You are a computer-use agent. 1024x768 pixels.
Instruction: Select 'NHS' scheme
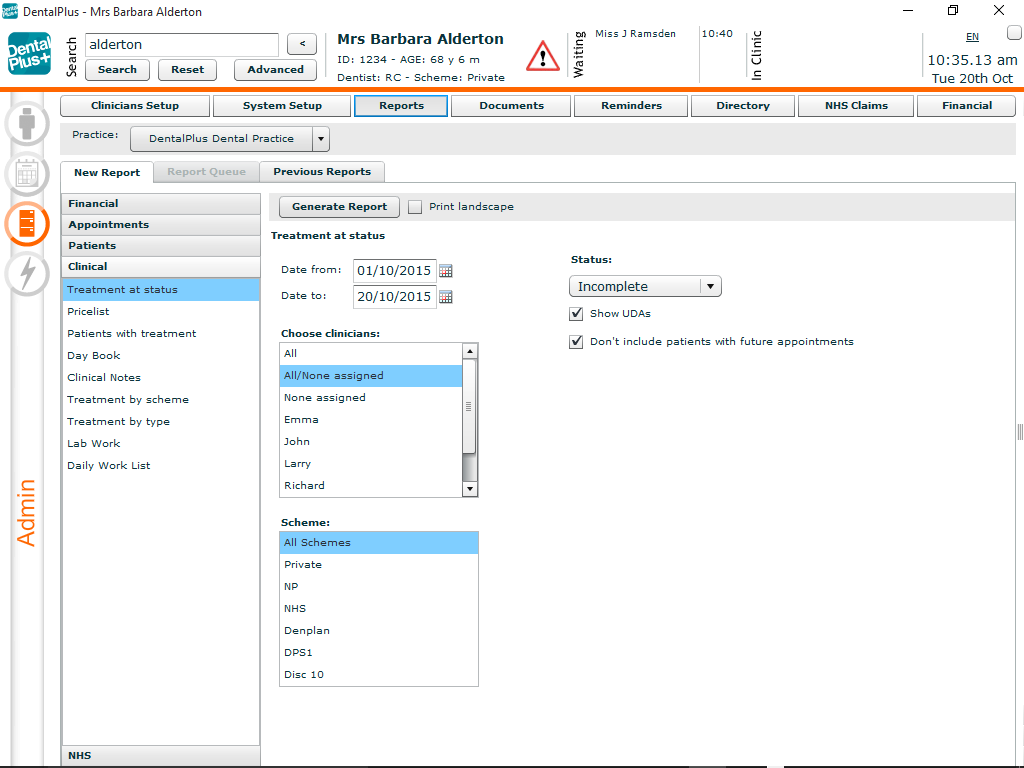coord(379,609)
